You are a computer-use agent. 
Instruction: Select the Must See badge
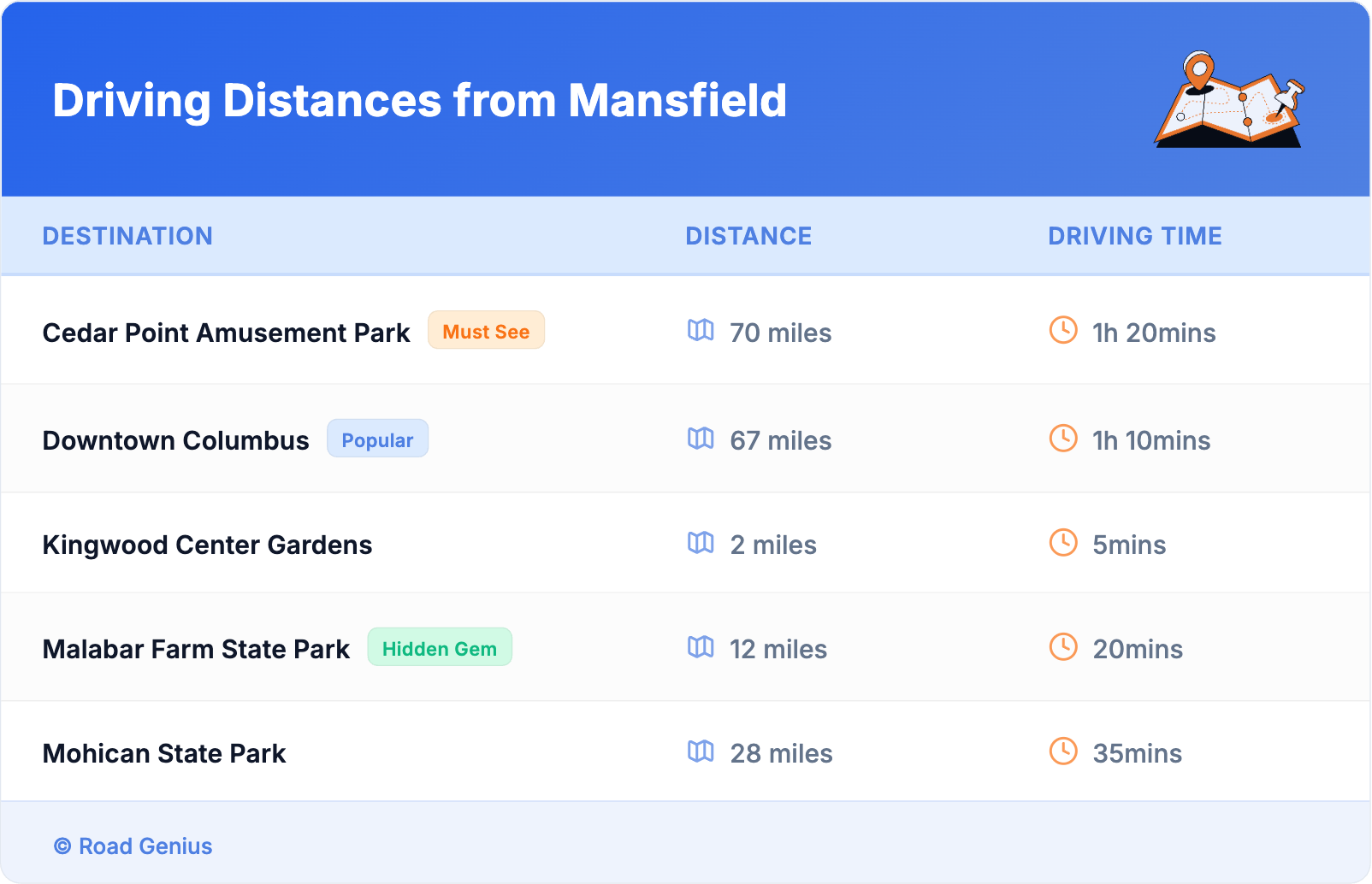[x=486, y=331]
